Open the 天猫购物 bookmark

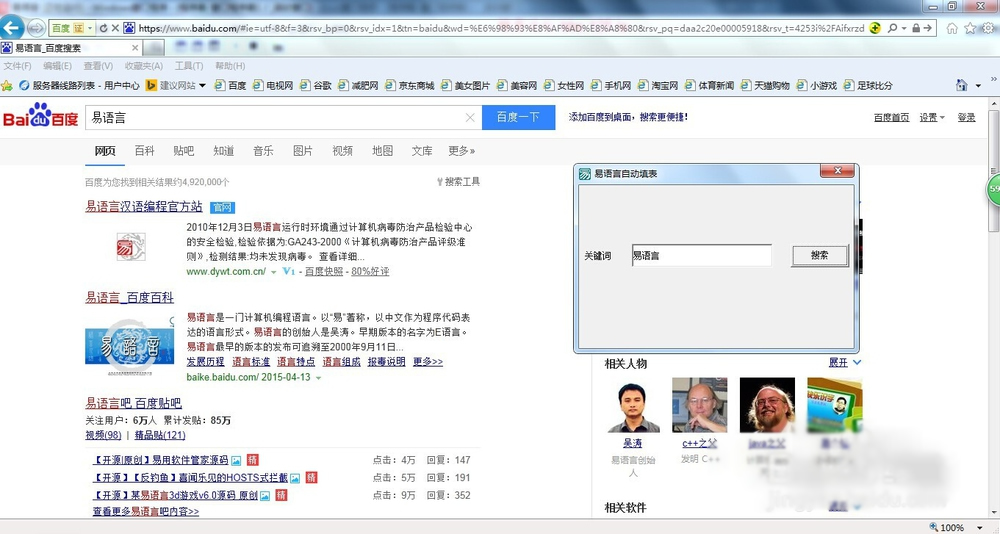point(765,85)
